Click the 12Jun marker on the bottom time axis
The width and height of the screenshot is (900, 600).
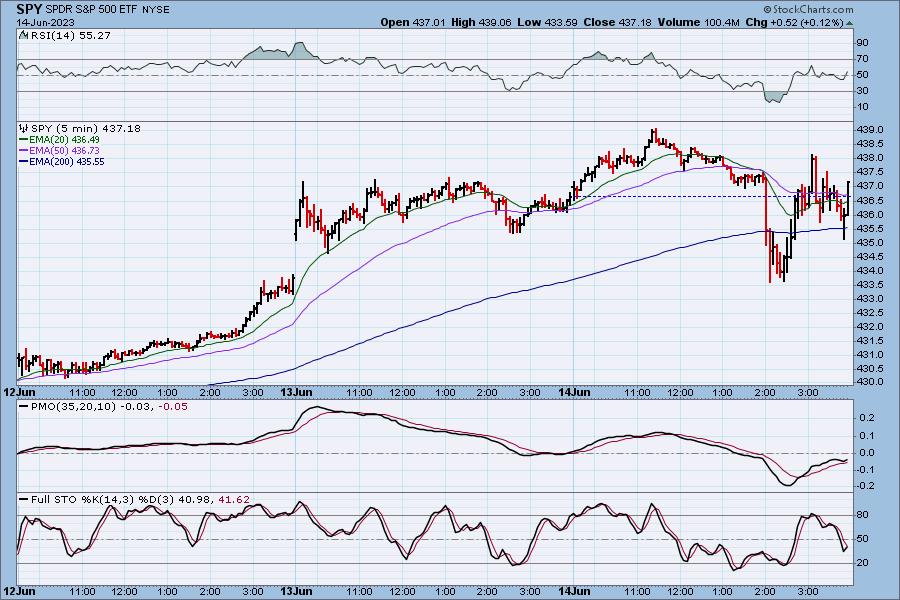tap(20, 591)
